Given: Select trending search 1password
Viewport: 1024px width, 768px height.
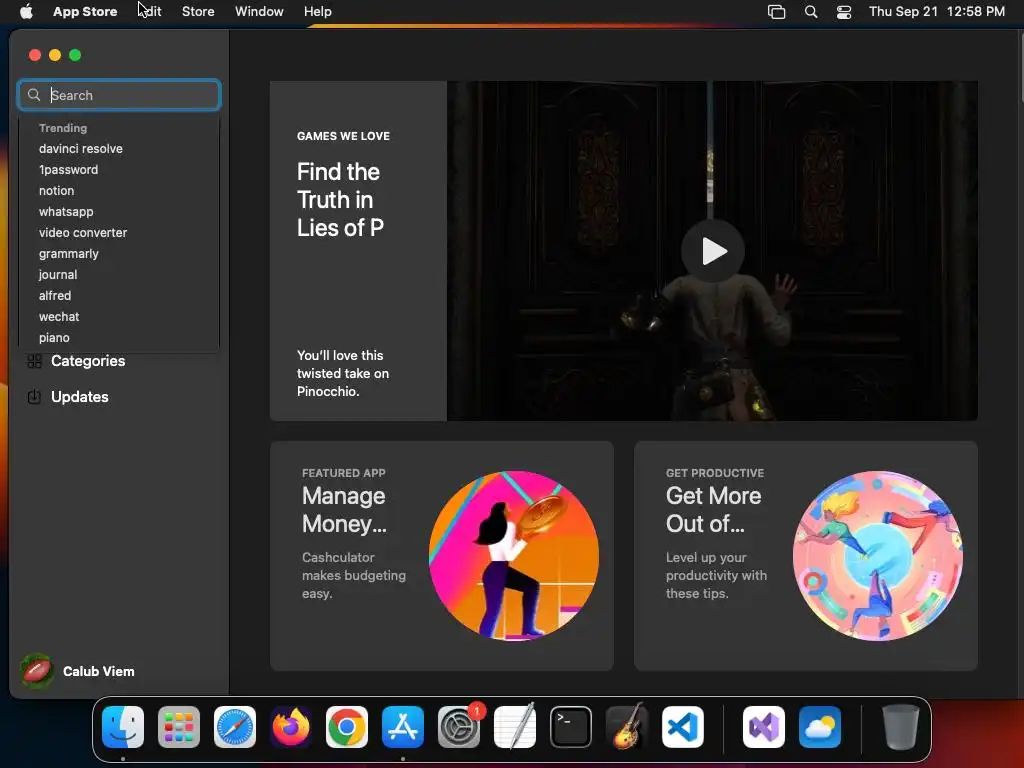Looking at the screenshot, I should pyautogui.click(x=68, y=169).
